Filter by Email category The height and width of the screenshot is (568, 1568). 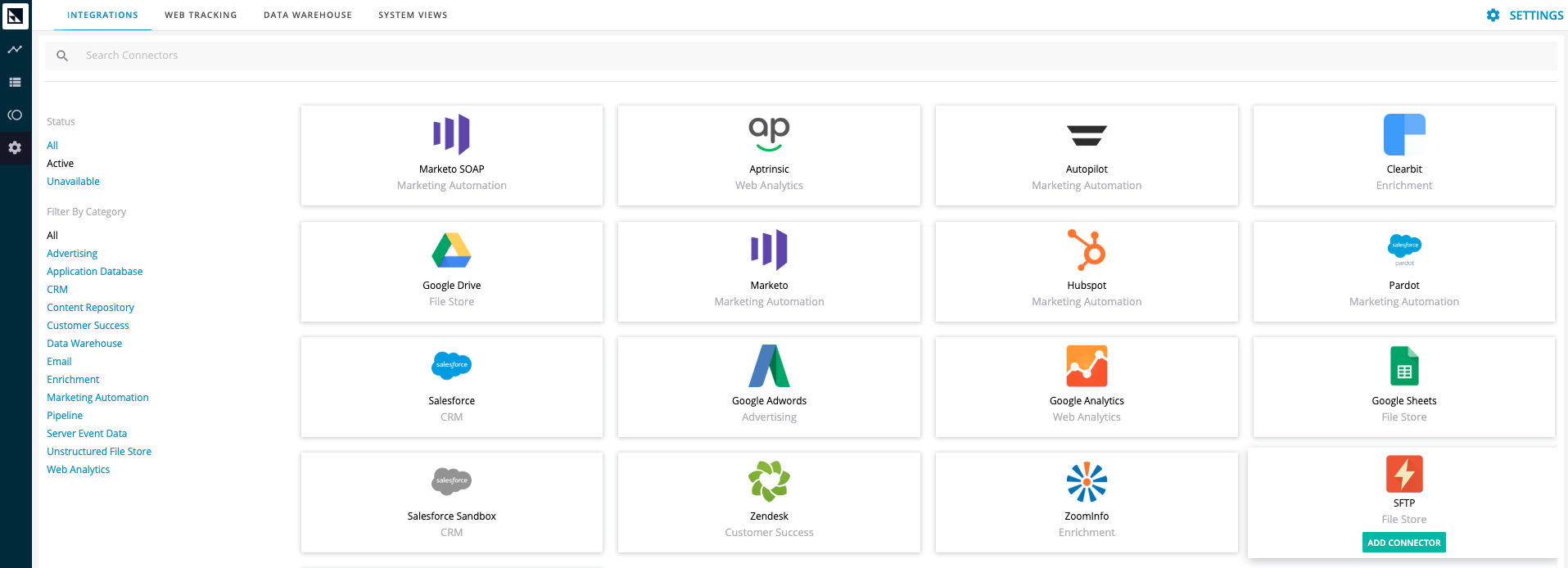tap(59, 362)
